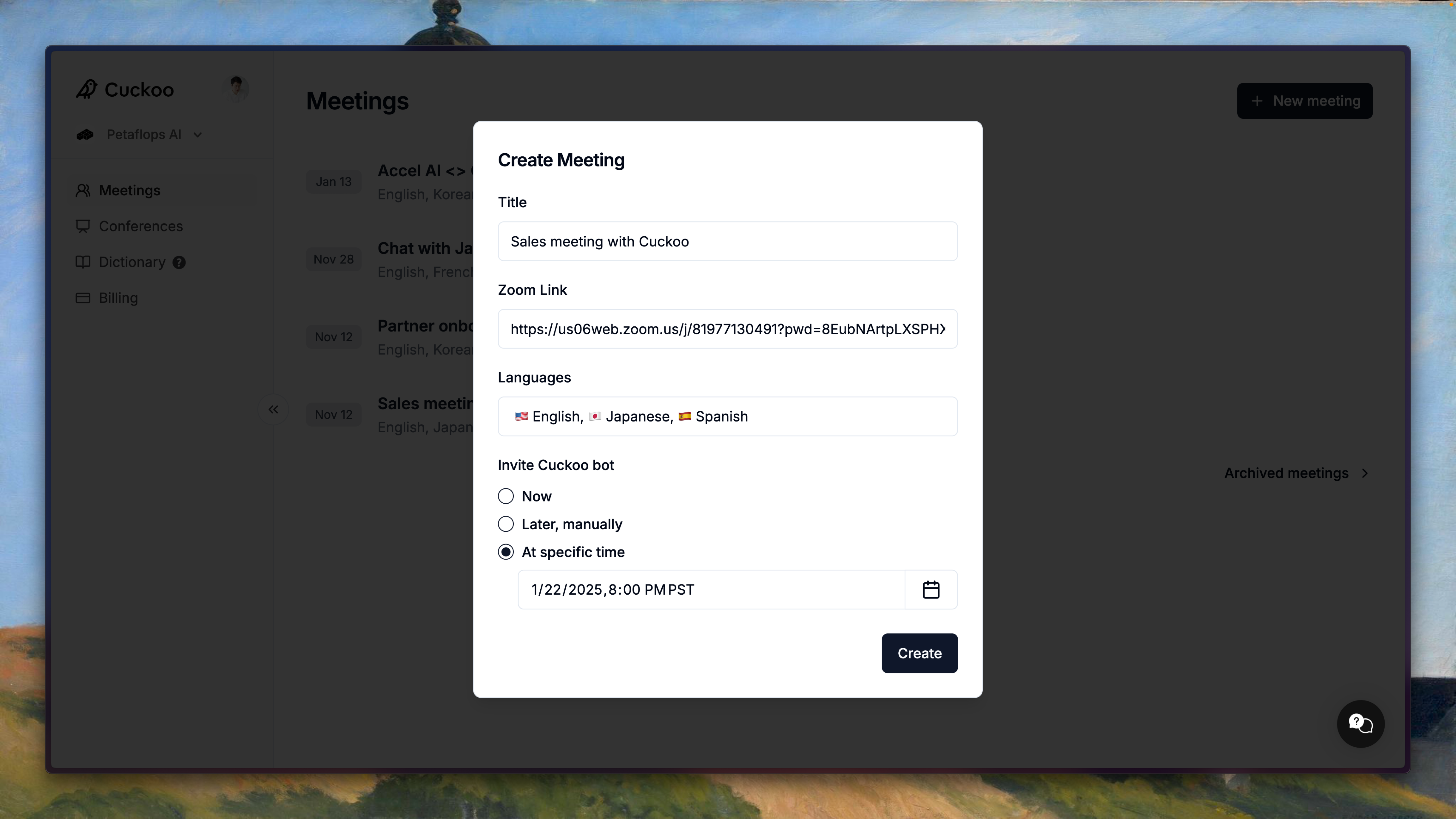This screenshot has width=1456, height=819.
Task: Select the Later, manually radio option
Action: point(506,524)
